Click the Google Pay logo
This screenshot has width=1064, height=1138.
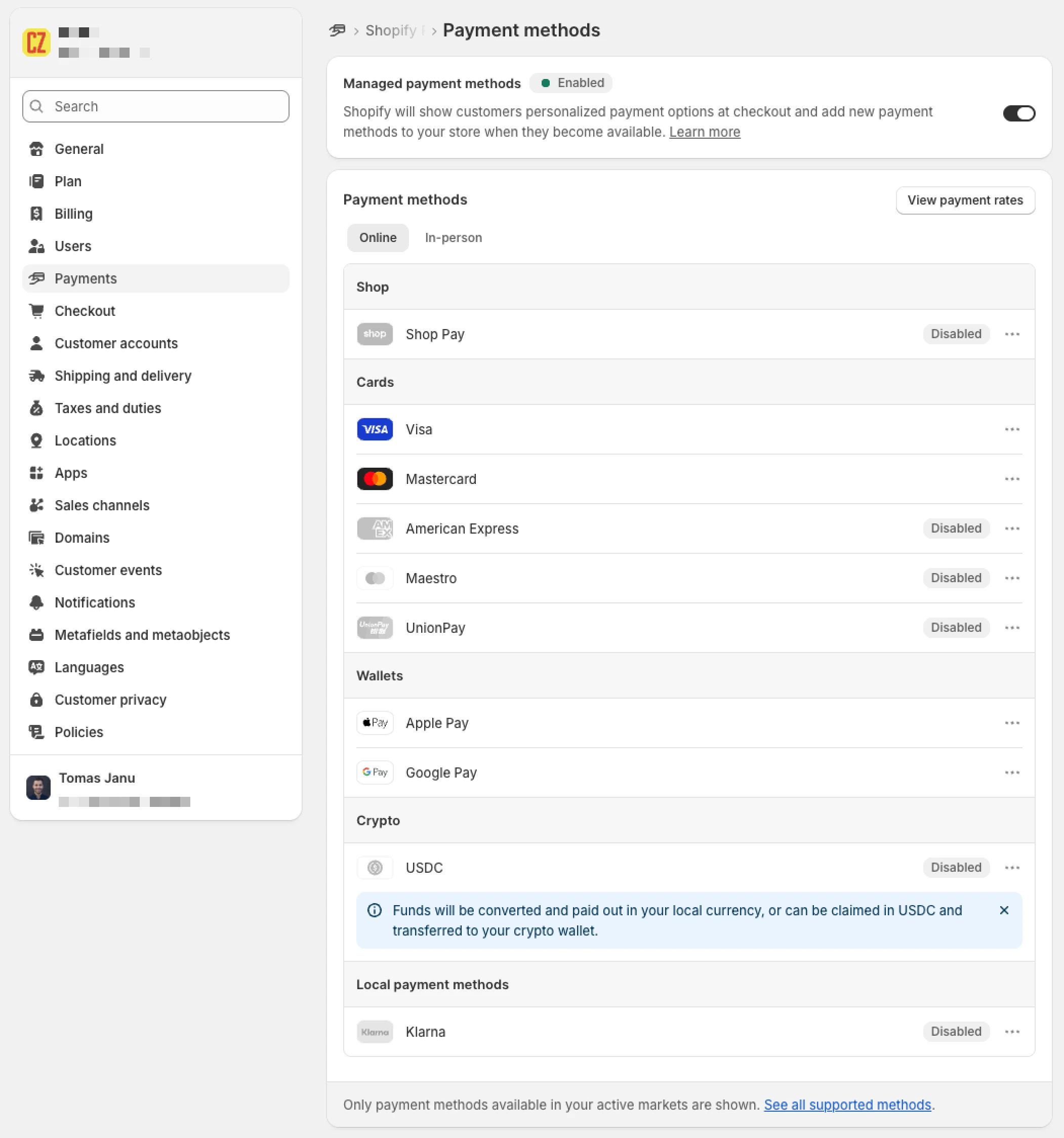(375, 773)
